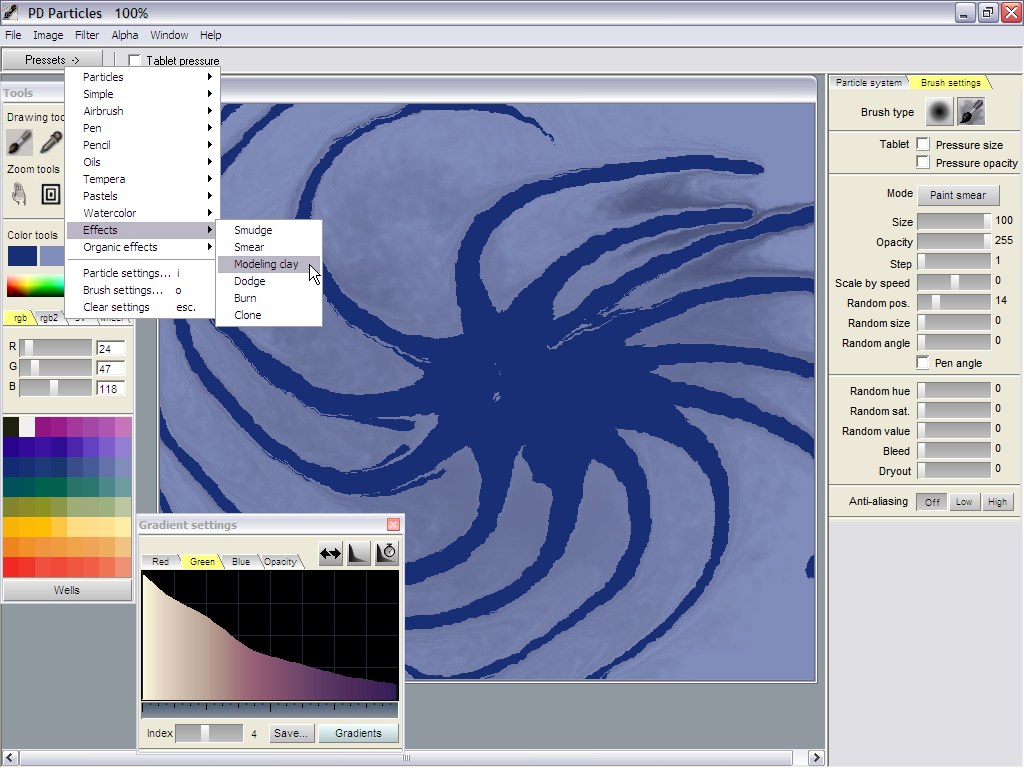Choose Modeling clay from Effects submenu
Image resolution: width=1024 pixels, height=768 pixels.
266,264
